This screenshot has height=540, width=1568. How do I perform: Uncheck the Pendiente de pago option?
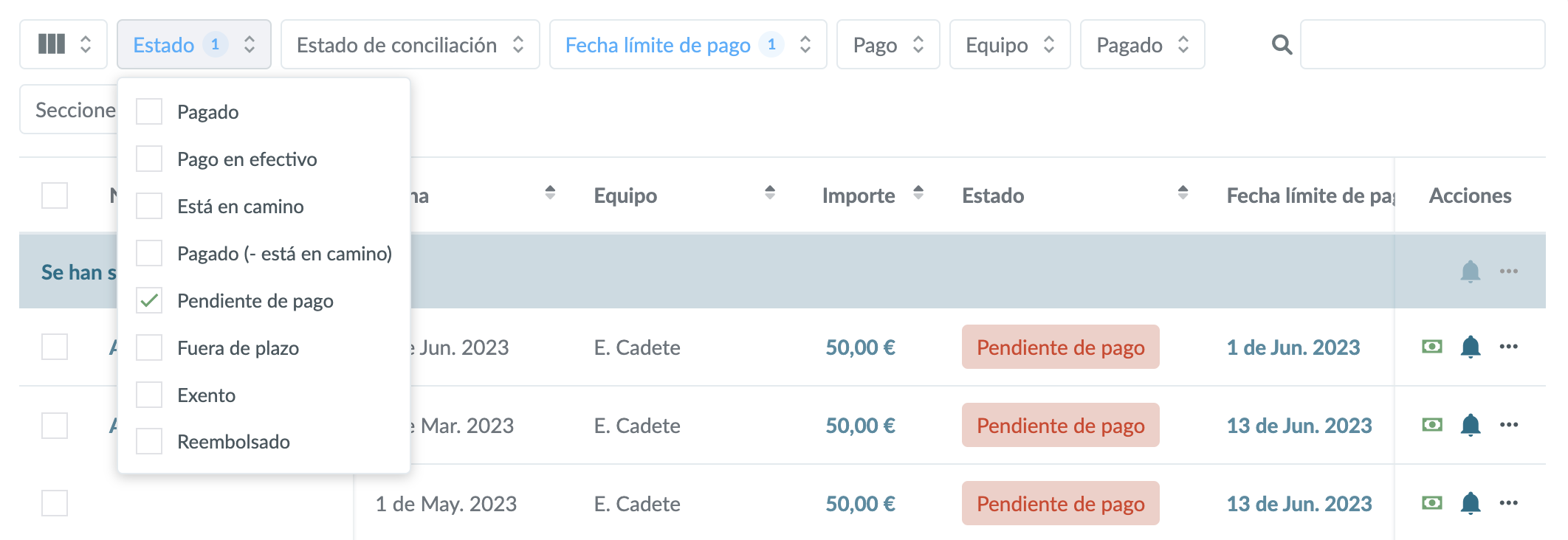[149, 301]
